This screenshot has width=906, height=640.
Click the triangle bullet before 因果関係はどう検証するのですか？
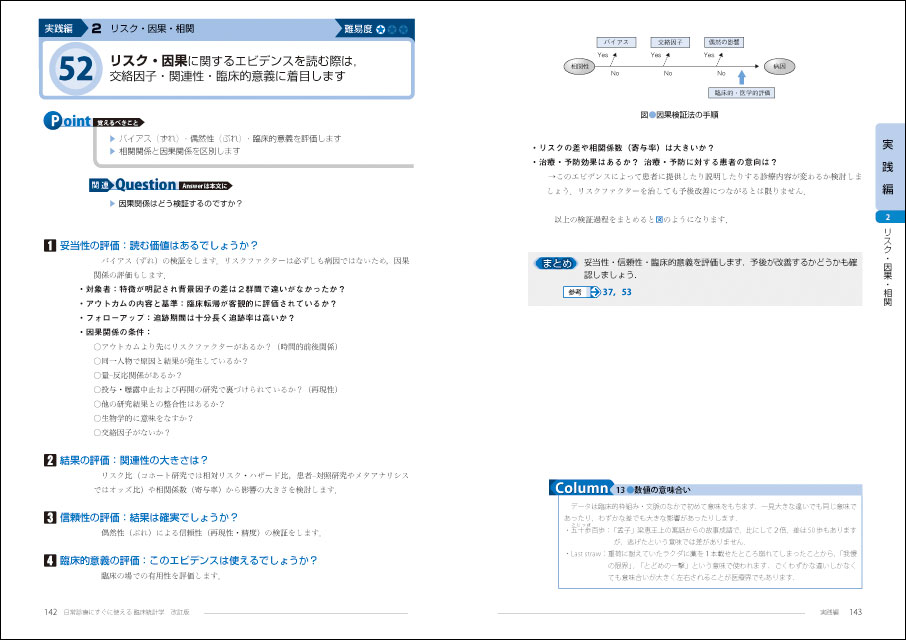(113, 204)
